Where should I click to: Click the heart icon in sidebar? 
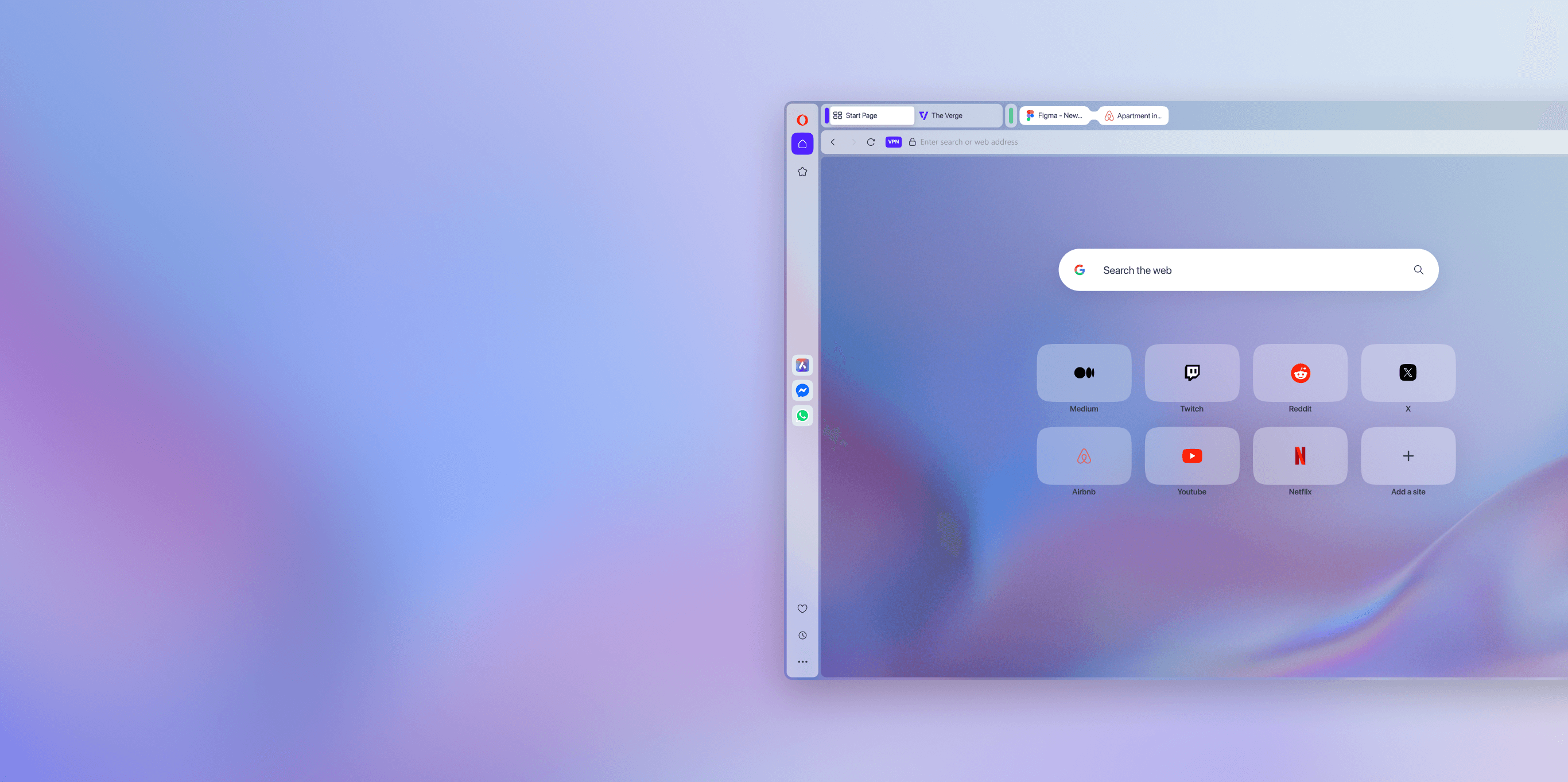pyautogui.click(x=802, y=609)
